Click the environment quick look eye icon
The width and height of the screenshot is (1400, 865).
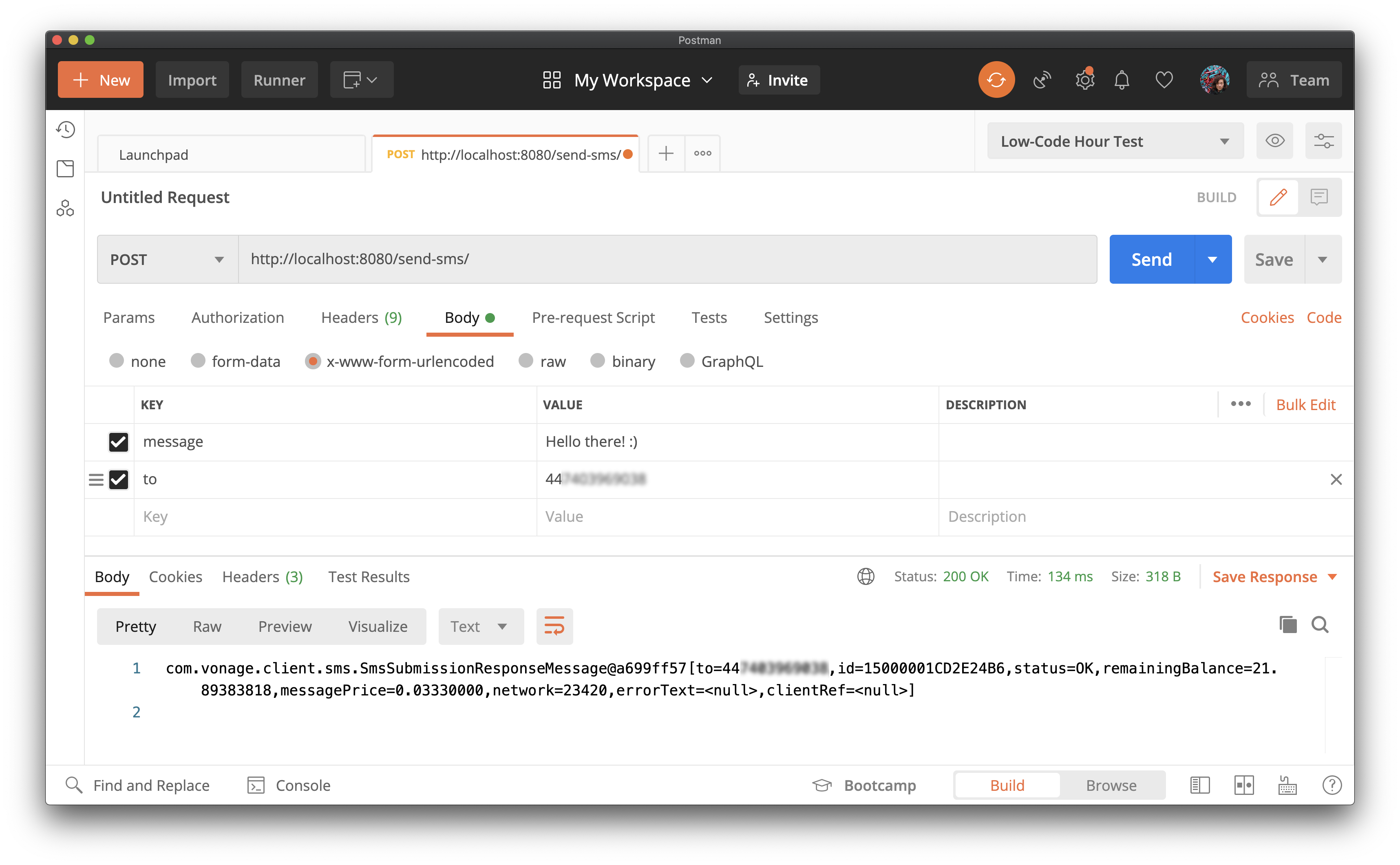(1275, 141)
